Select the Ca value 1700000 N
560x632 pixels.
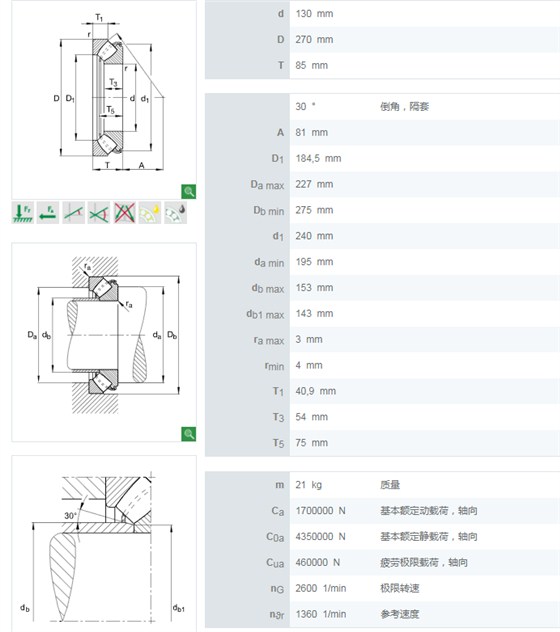[321, 511]
